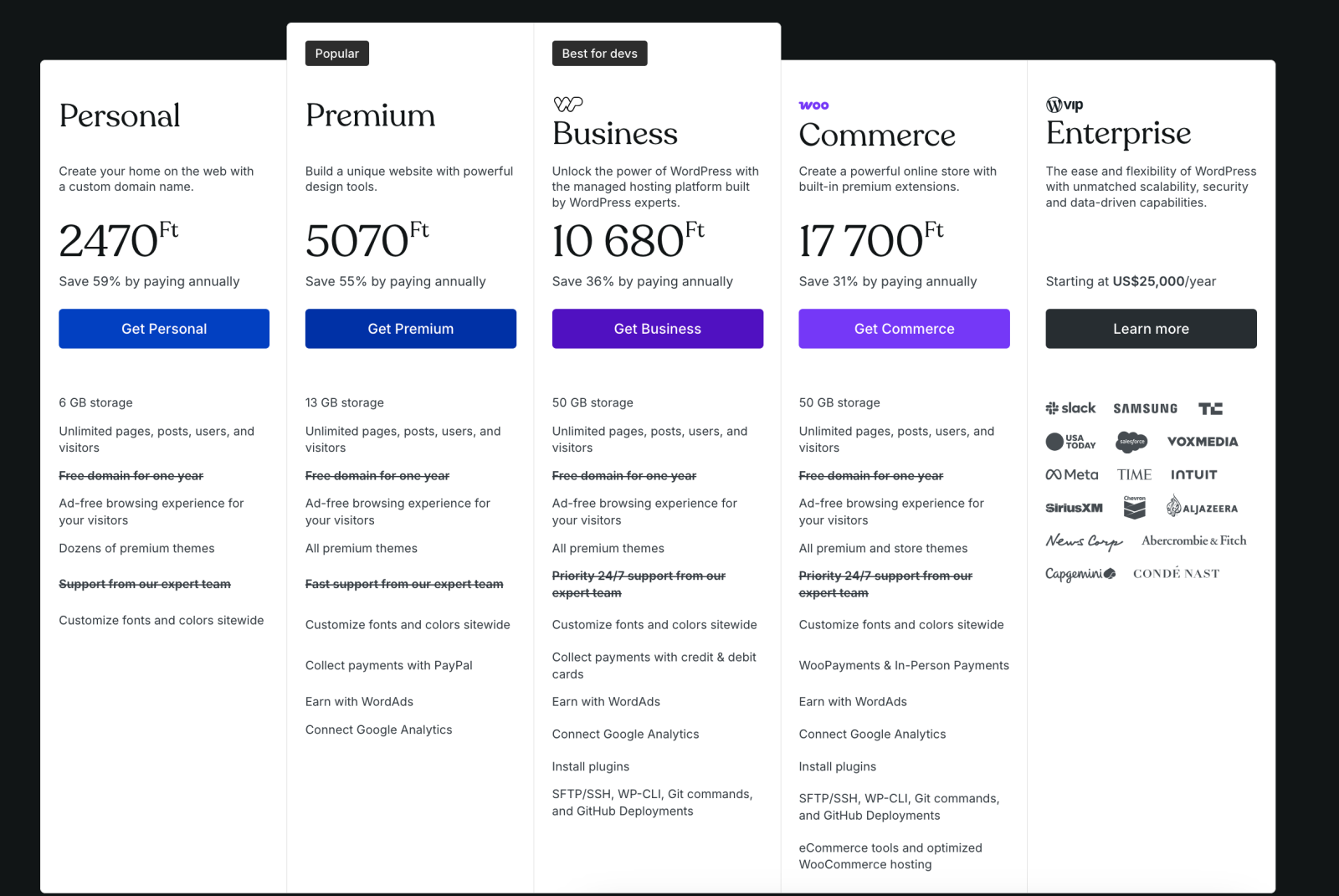This screenshot has width=1339, height=896.
Task: Click the Get Personal button
Action: 164,329
